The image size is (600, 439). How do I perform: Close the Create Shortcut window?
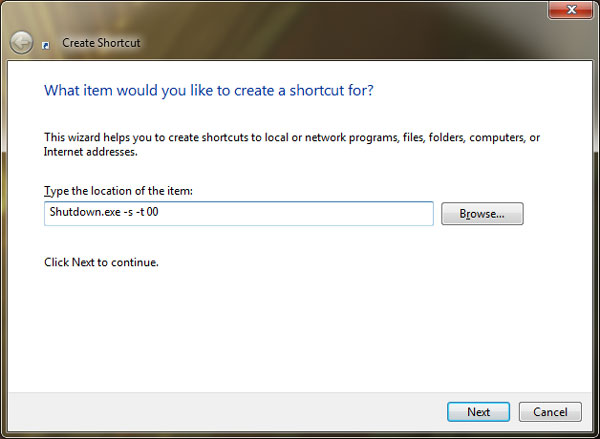[571, 10]
